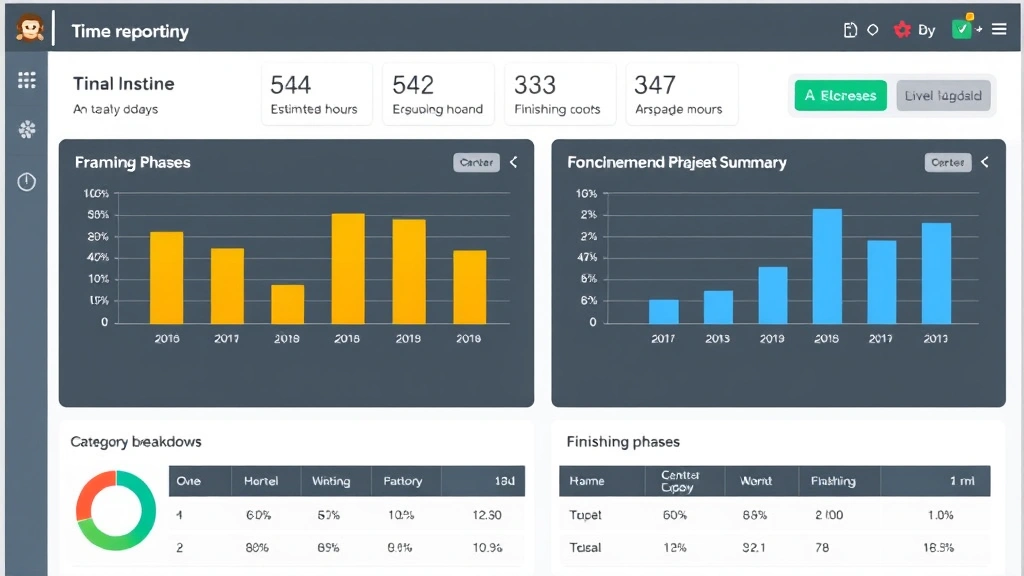Collapse the Framing Phases panel
Viewport: 1024px width, 576px height.
tap(513, 162)
